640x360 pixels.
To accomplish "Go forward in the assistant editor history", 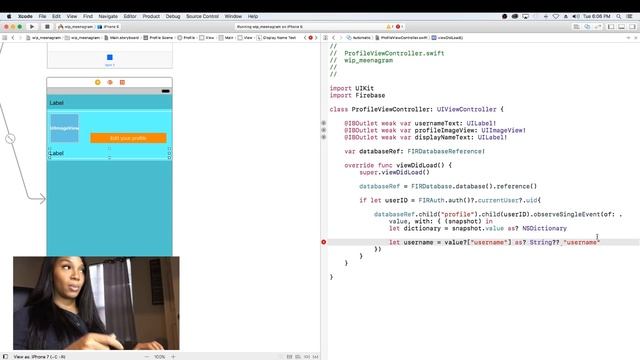I will click(340, 38).
